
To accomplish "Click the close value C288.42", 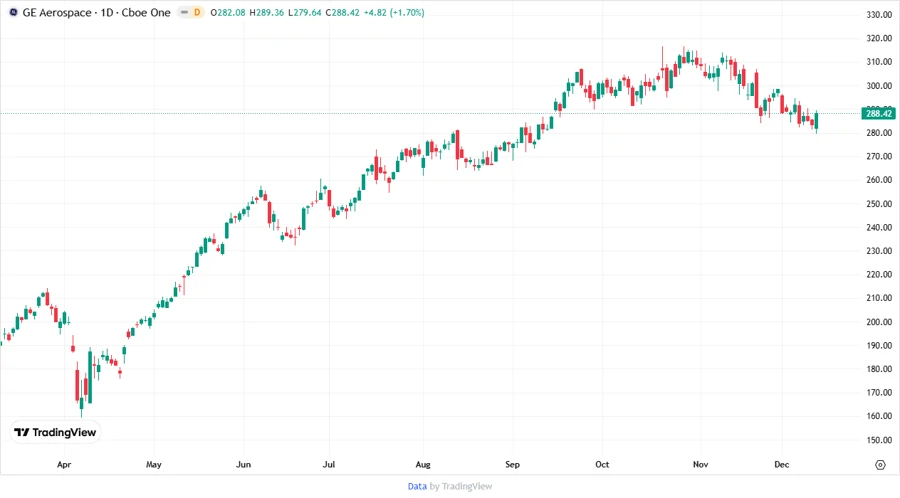I will tap(342, 12).
